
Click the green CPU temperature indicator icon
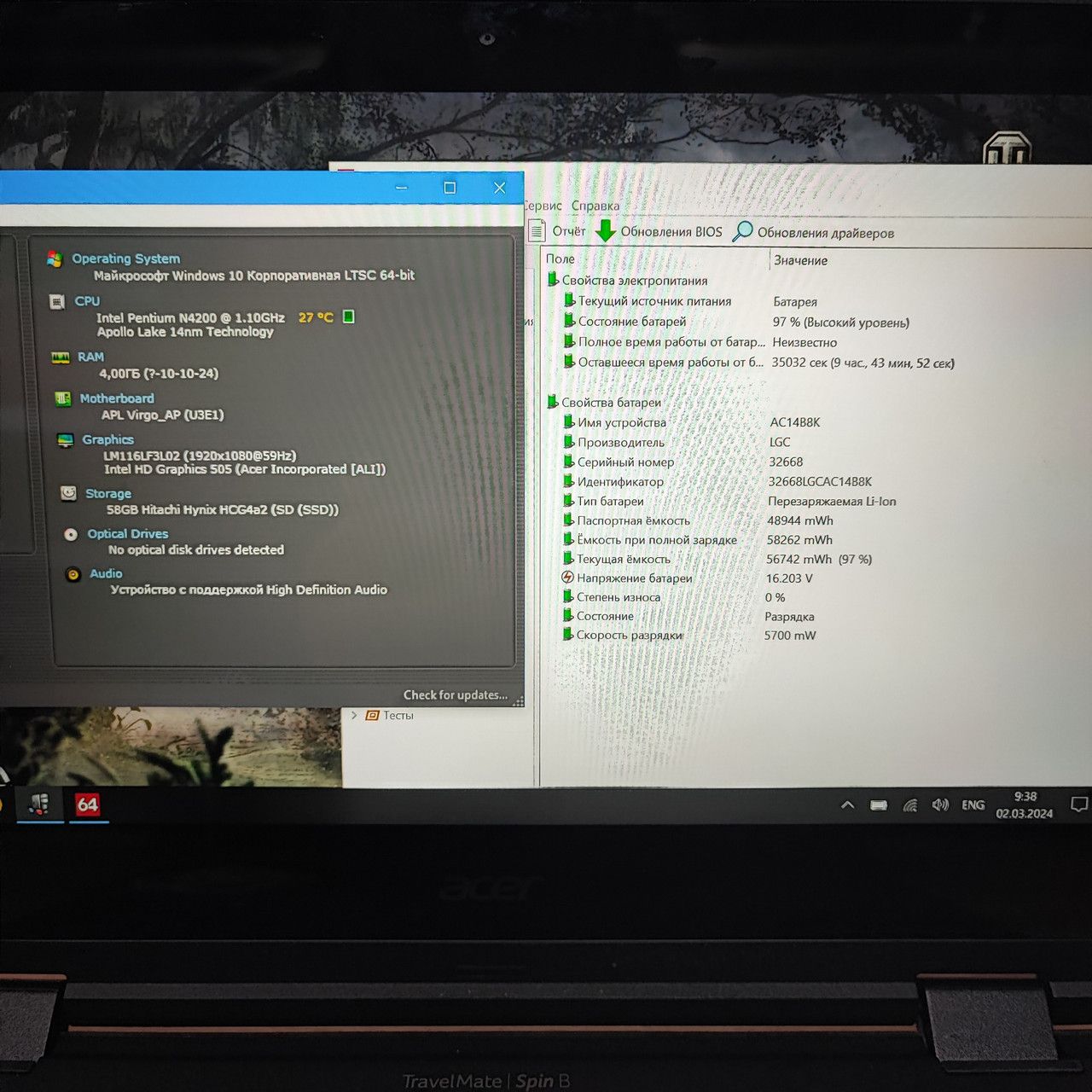click(x=348, y=317)
